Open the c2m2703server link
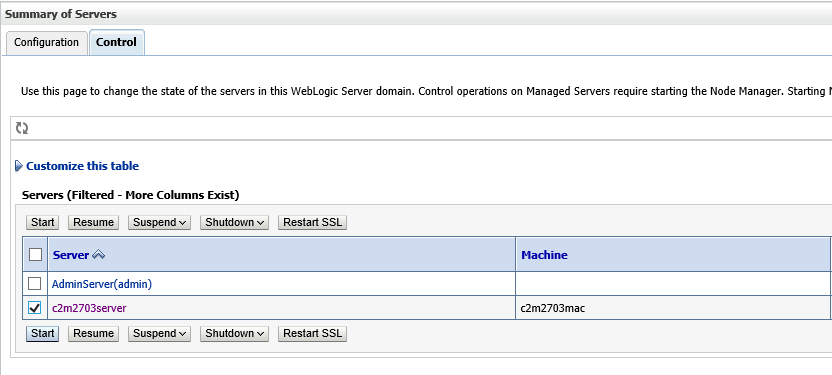832x375 pixels. [89, 308]
